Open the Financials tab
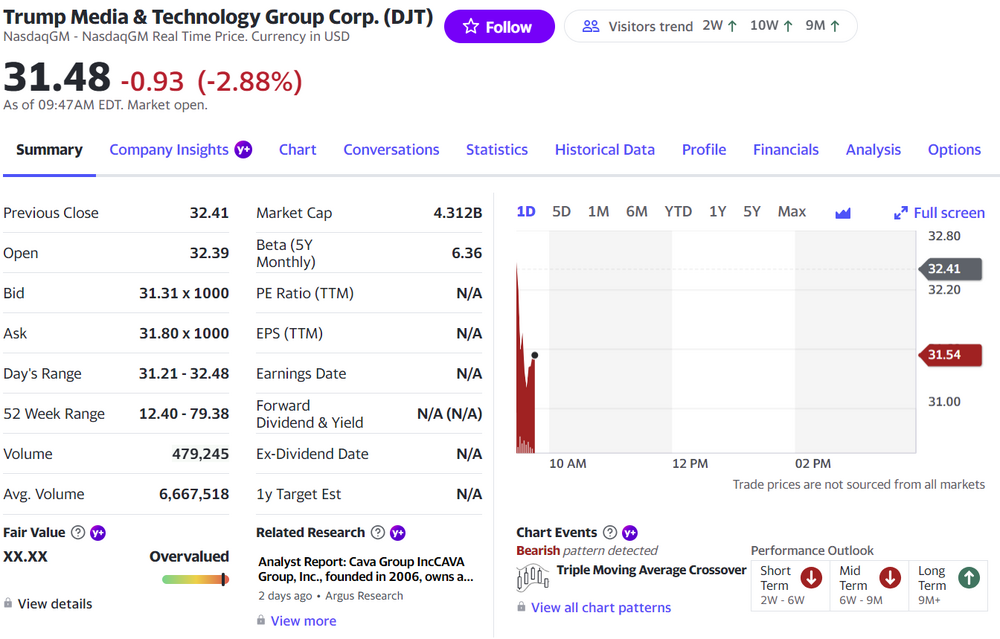Viewport: 1000px width, 639px height. point(785,150)
